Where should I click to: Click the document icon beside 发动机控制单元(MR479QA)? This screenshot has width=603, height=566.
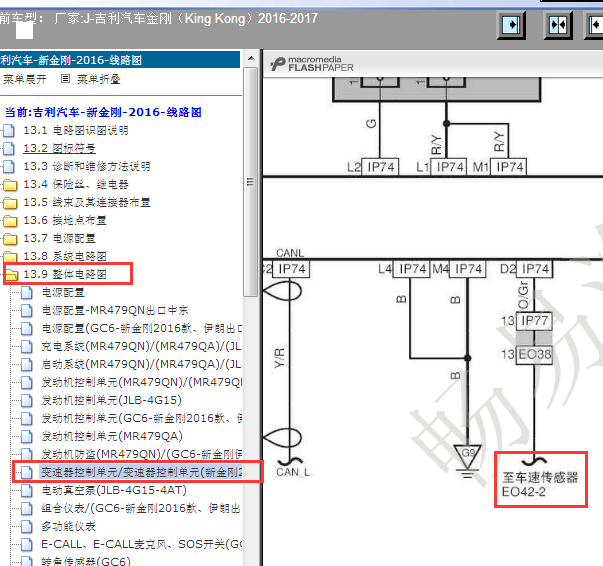tap(27, 436)
